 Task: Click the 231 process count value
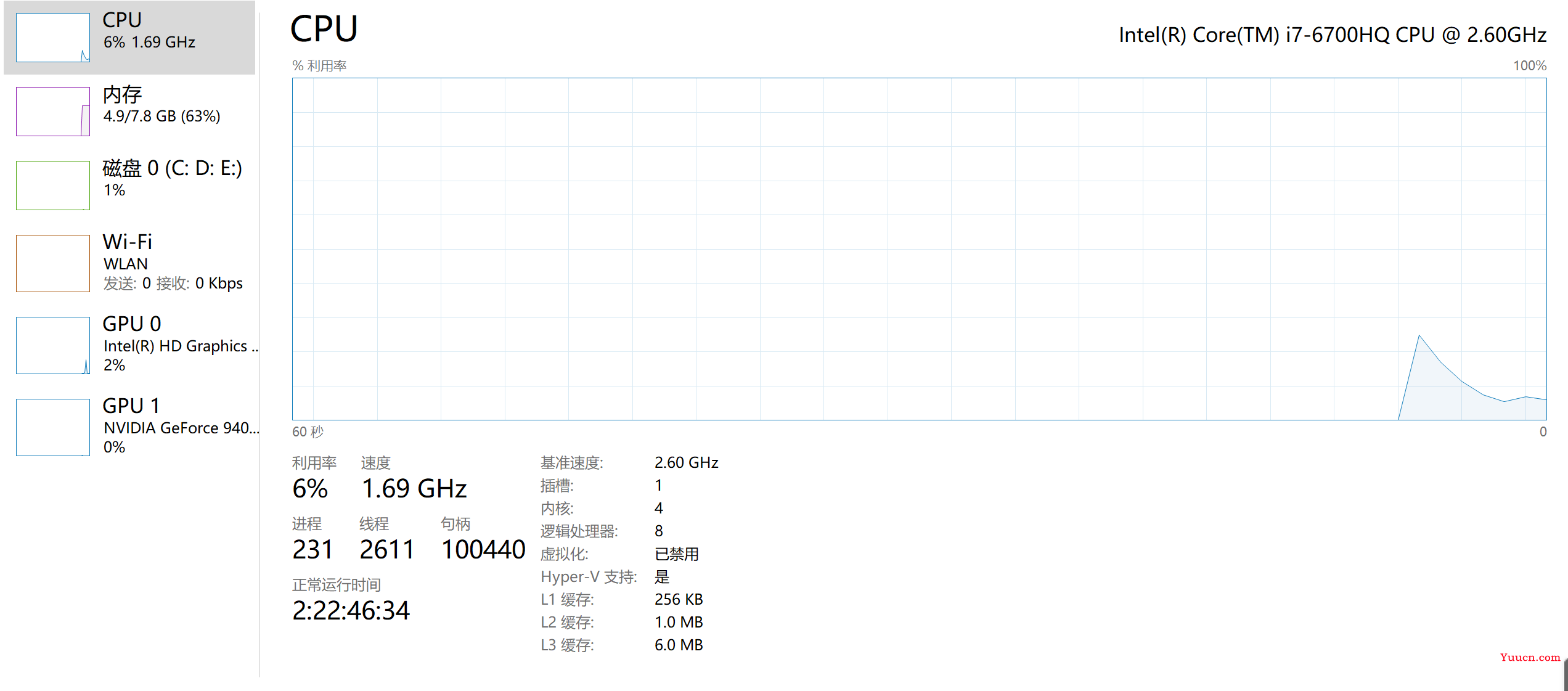pos(312,550)
